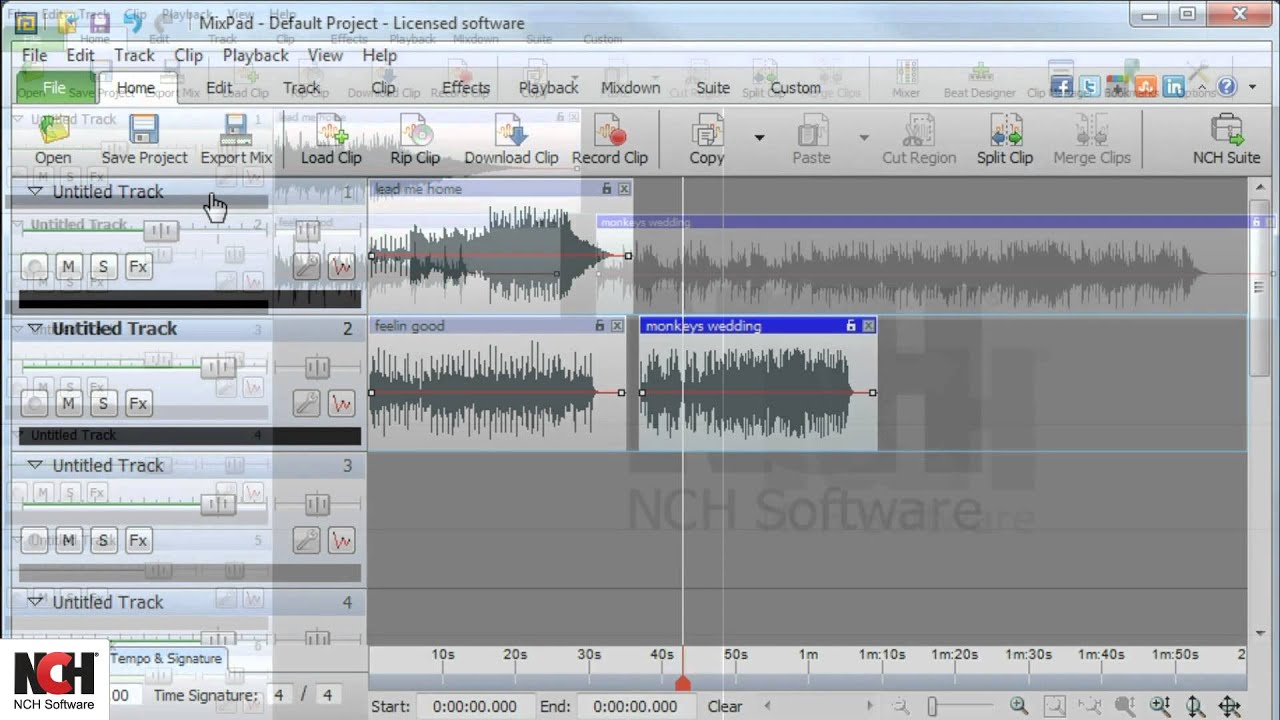Toggle lock on 'monkeys wedding' clip in track 2

tap(851, 326)
